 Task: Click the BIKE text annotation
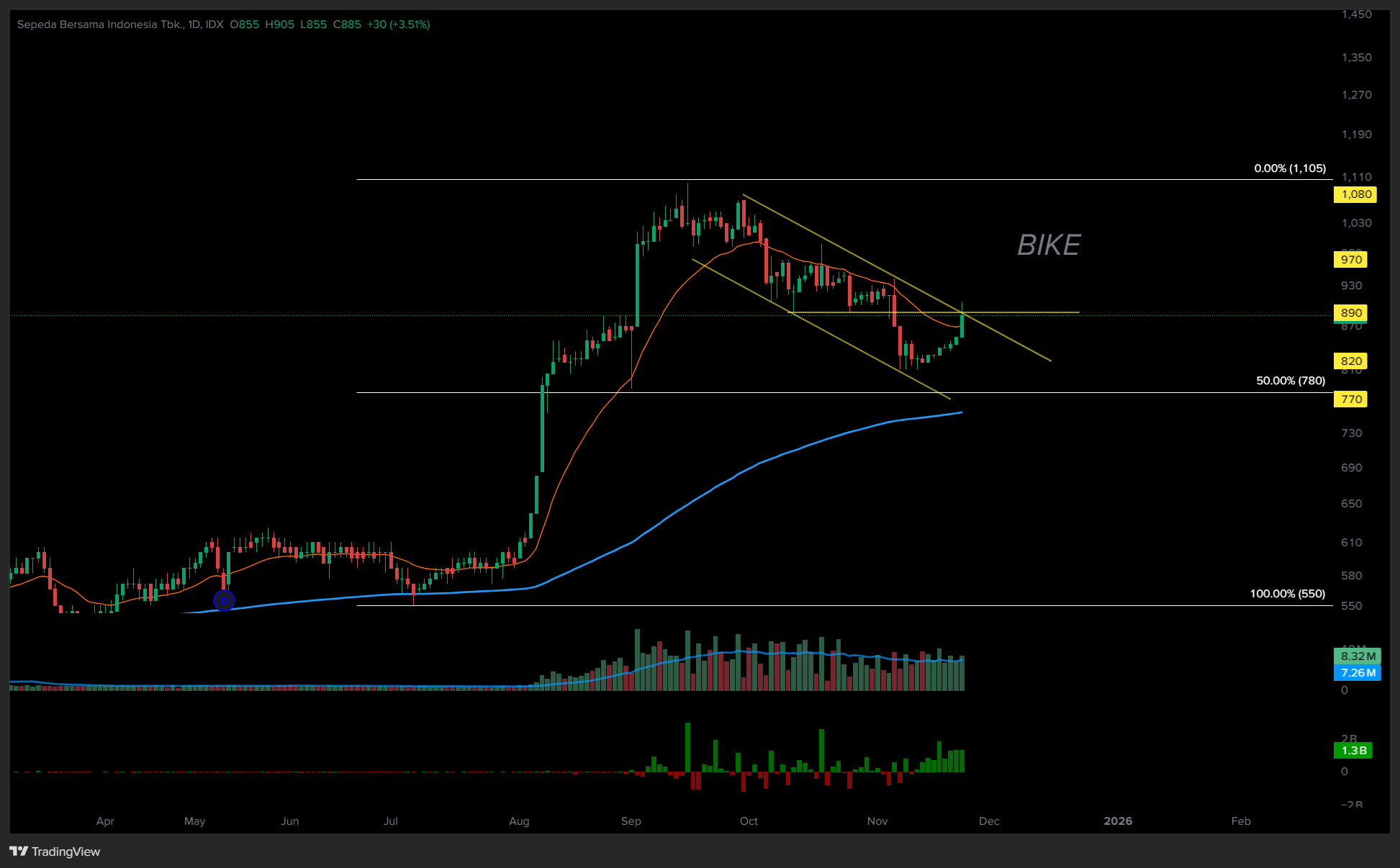pos(1048,245)
